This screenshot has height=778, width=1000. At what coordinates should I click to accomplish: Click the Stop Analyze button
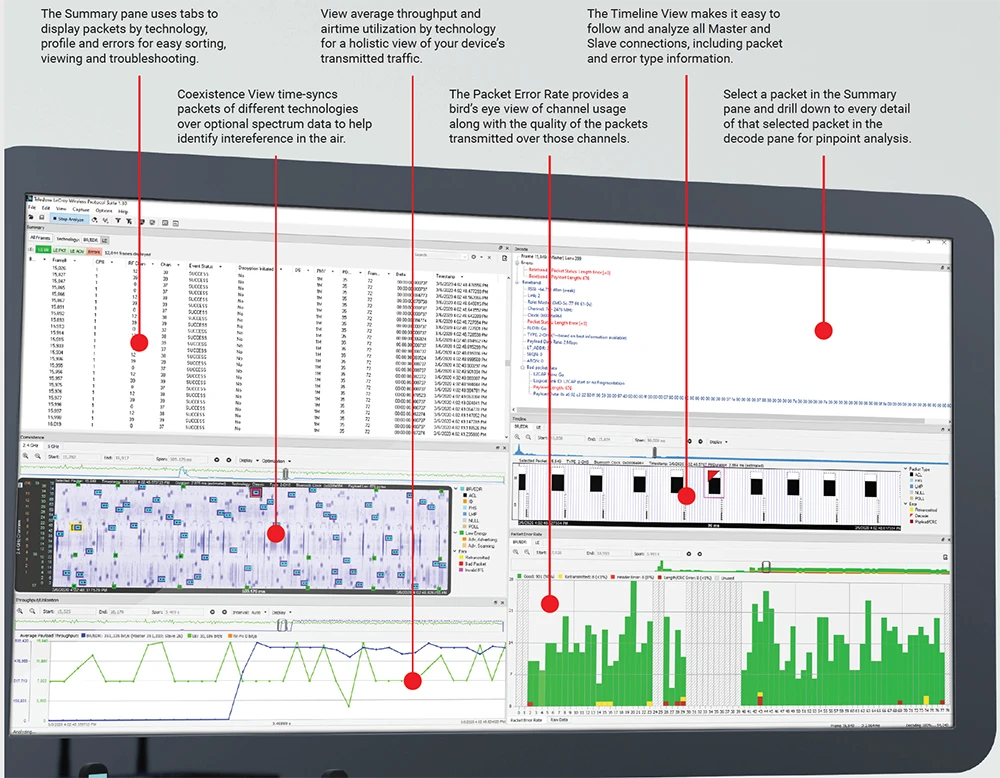coord(70,219)
